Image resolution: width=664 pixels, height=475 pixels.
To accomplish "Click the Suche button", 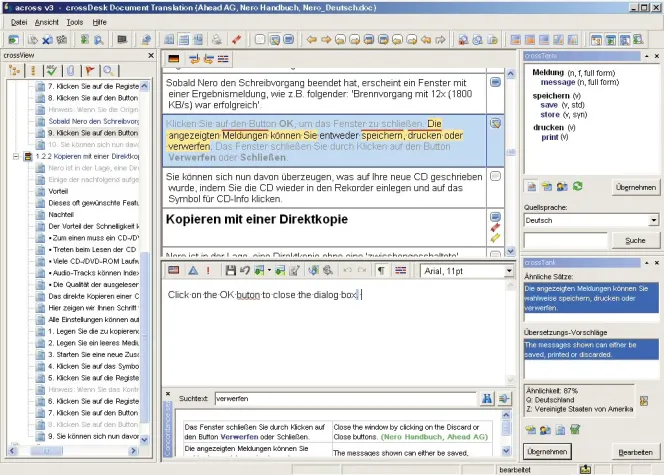I will 634,241.
